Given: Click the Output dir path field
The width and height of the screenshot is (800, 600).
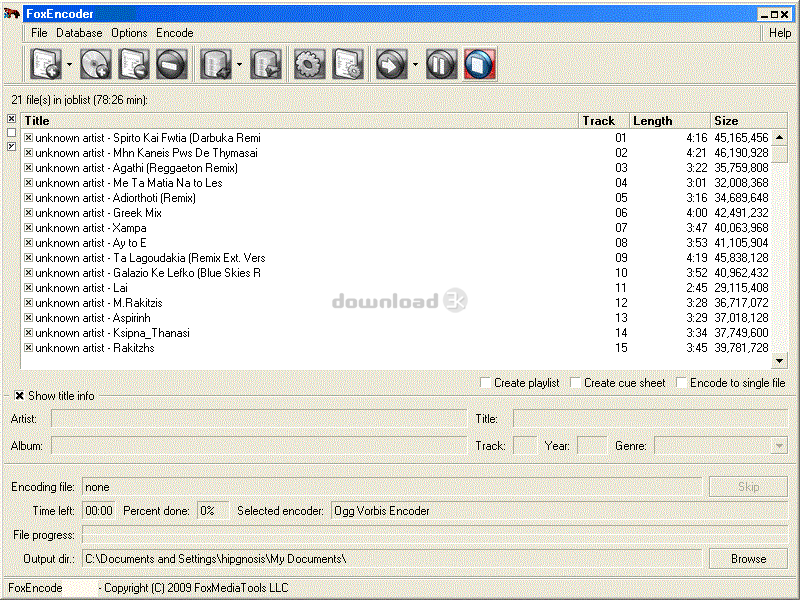Looking at the screenshot, I should tap(392, 559).
